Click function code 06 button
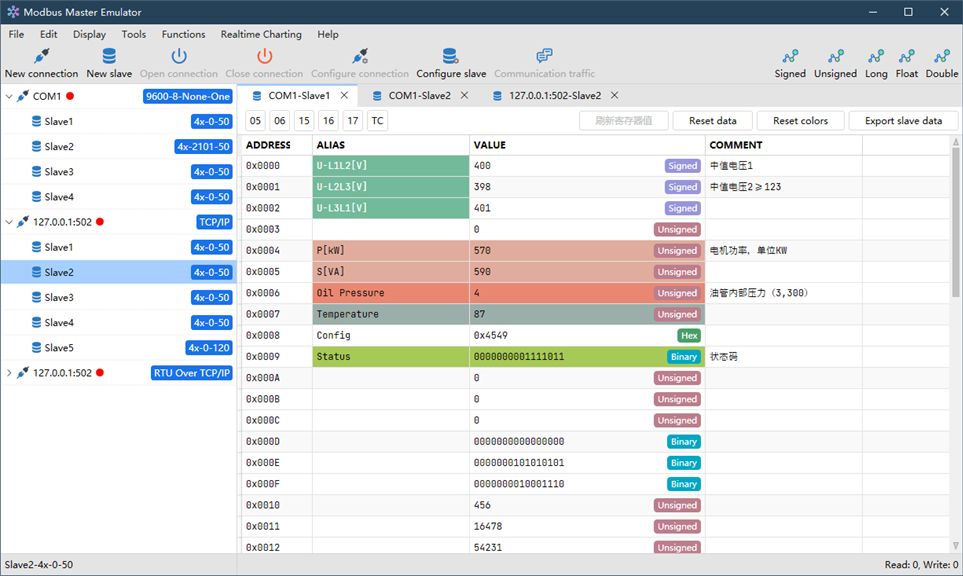Image resolution: width=963 pixels, height=576 pixels. pyautogui.click(x=280, y=121)
